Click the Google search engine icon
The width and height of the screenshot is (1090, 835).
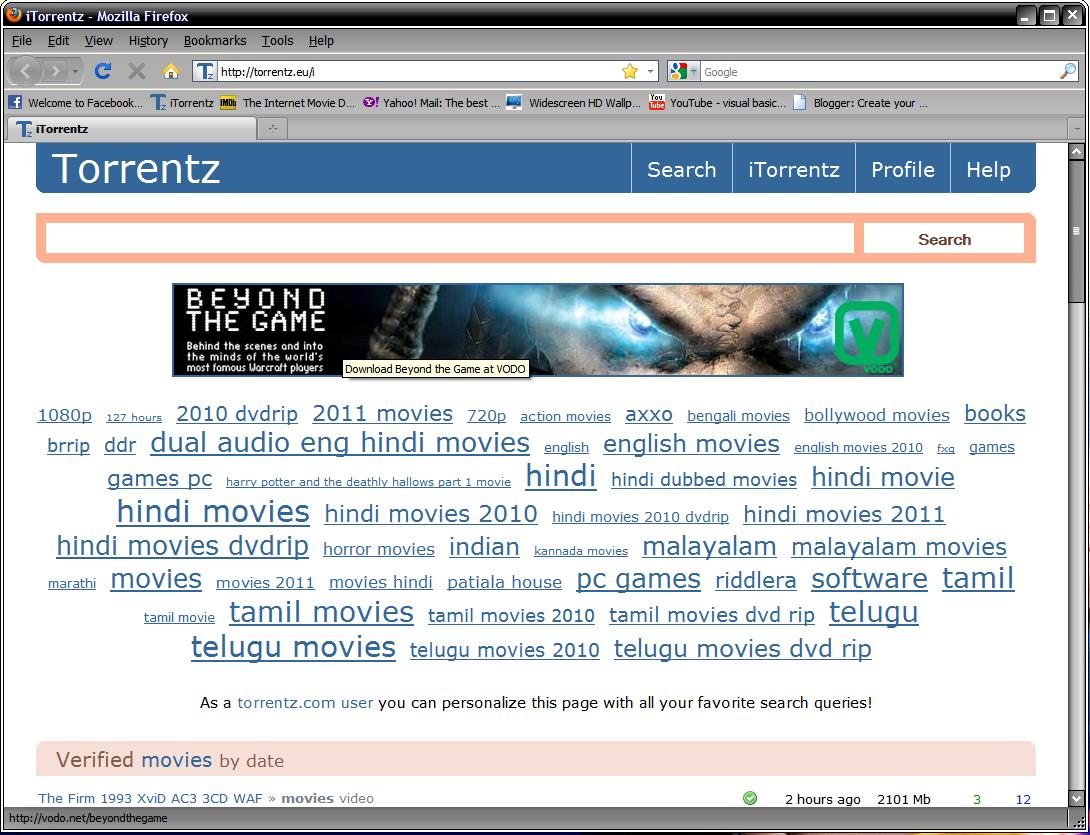click(x=677, y=71)
